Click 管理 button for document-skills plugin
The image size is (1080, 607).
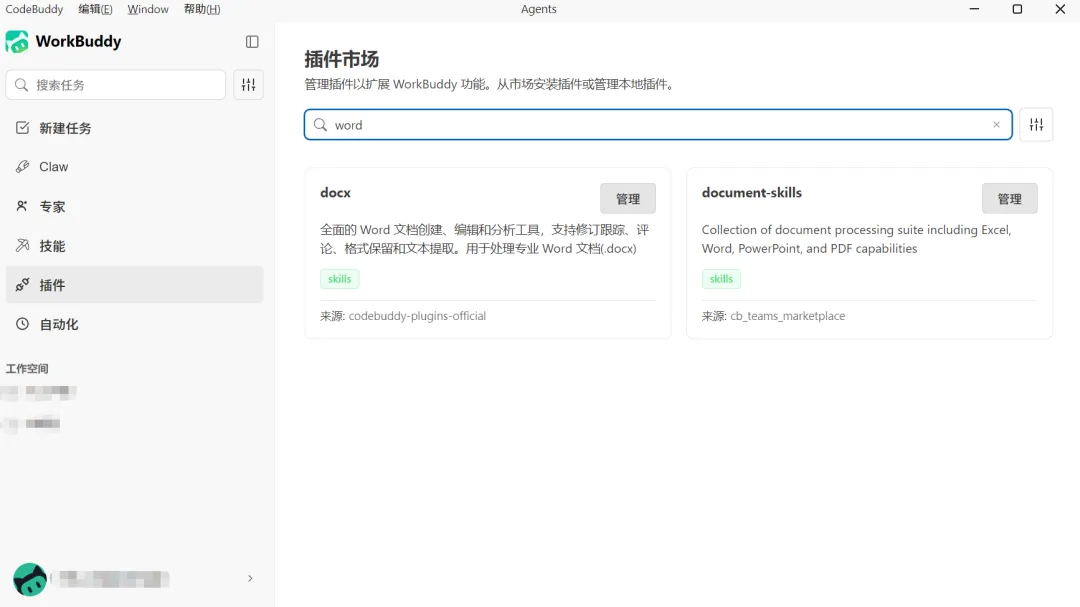(x=1009, y=198)
